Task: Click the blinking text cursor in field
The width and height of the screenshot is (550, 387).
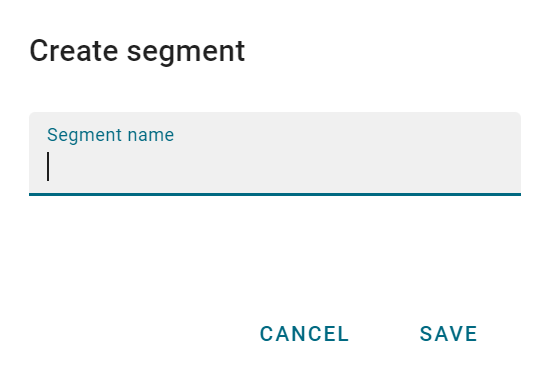Action: coord(48,167)
